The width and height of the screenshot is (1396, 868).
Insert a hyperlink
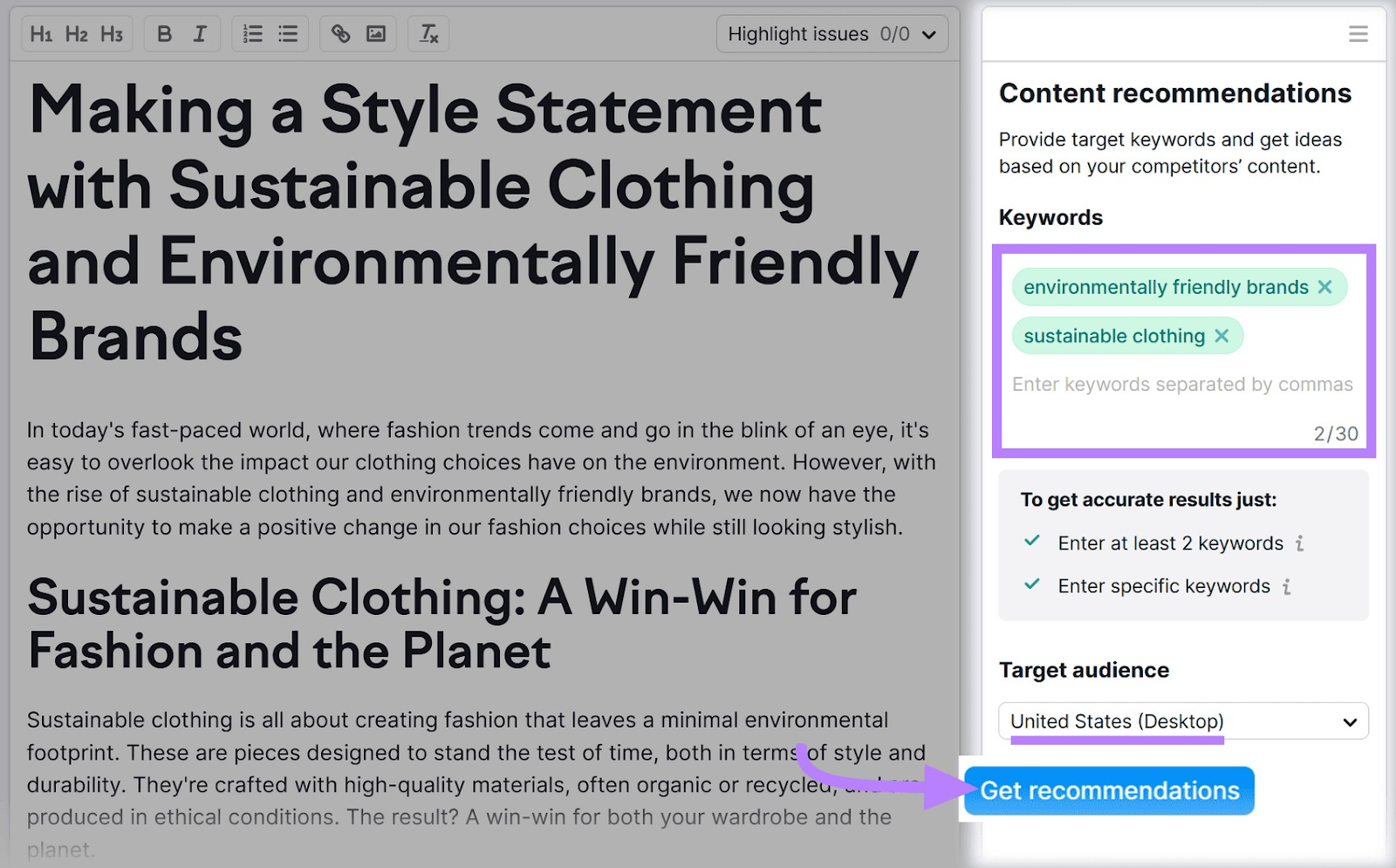pos(340,34)
